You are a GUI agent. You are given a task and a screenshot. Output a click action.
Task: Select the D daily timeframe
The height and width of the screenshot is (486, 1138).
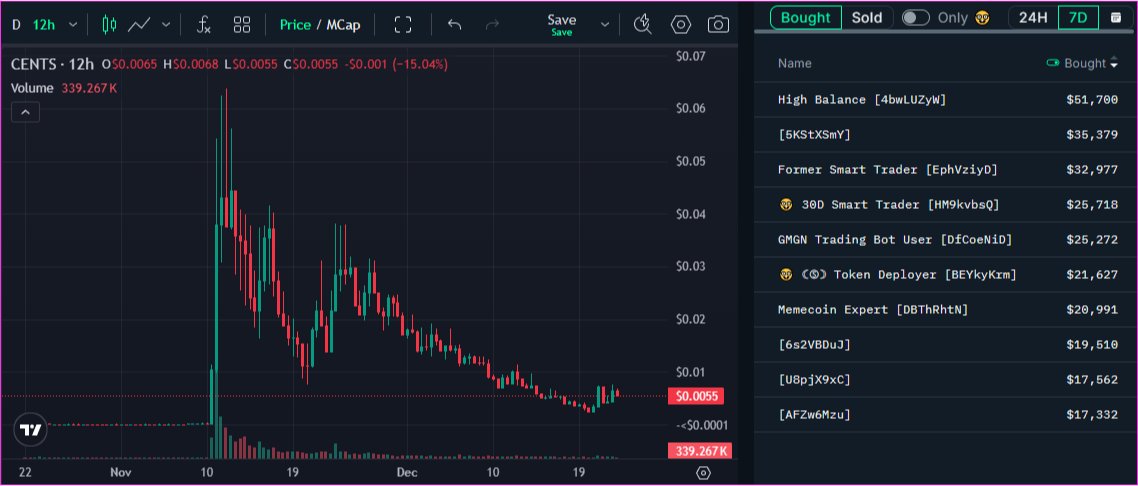pos(16,25)
